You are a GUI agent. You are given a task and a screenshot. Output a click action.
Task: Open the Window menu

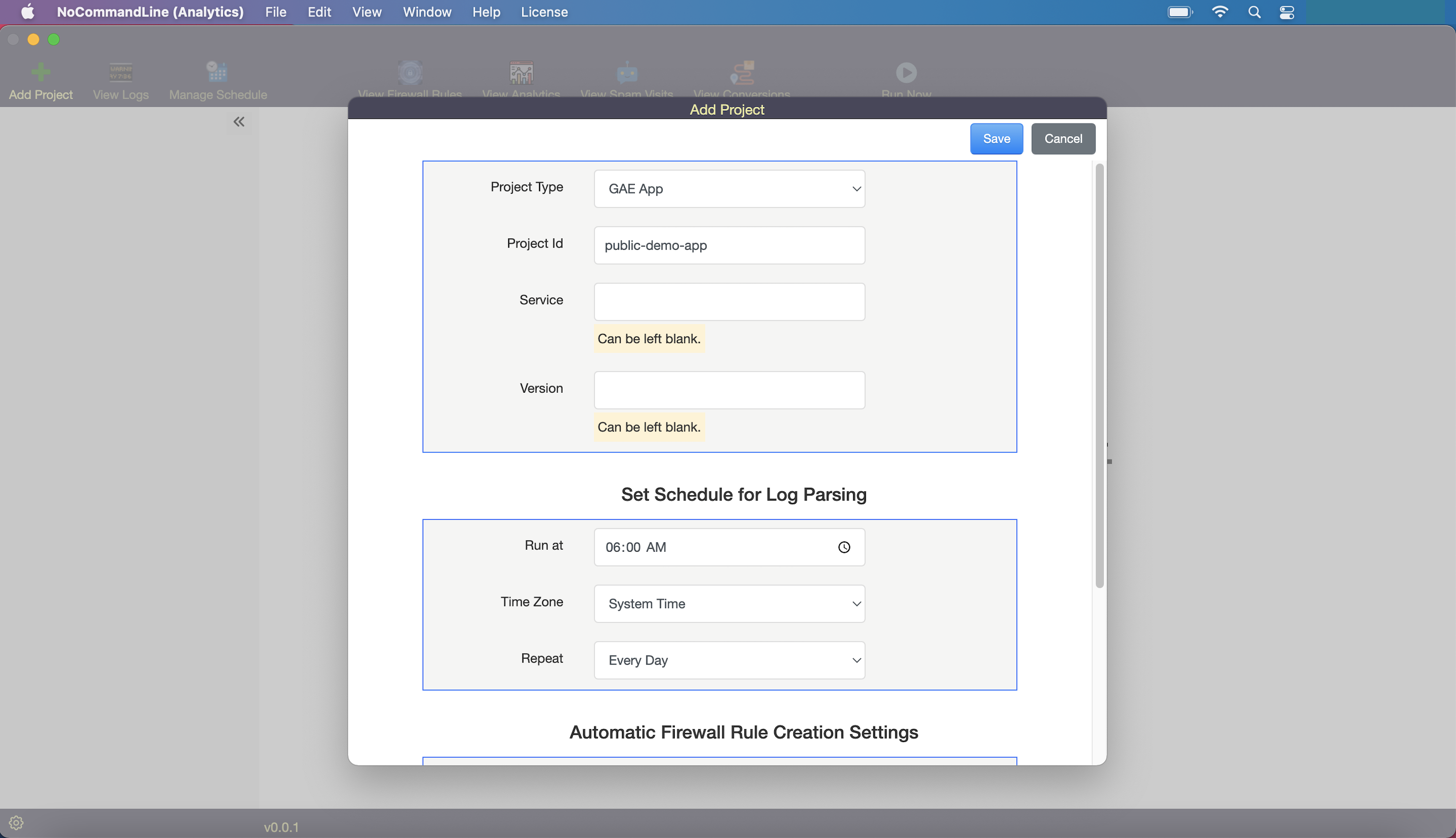427,12
